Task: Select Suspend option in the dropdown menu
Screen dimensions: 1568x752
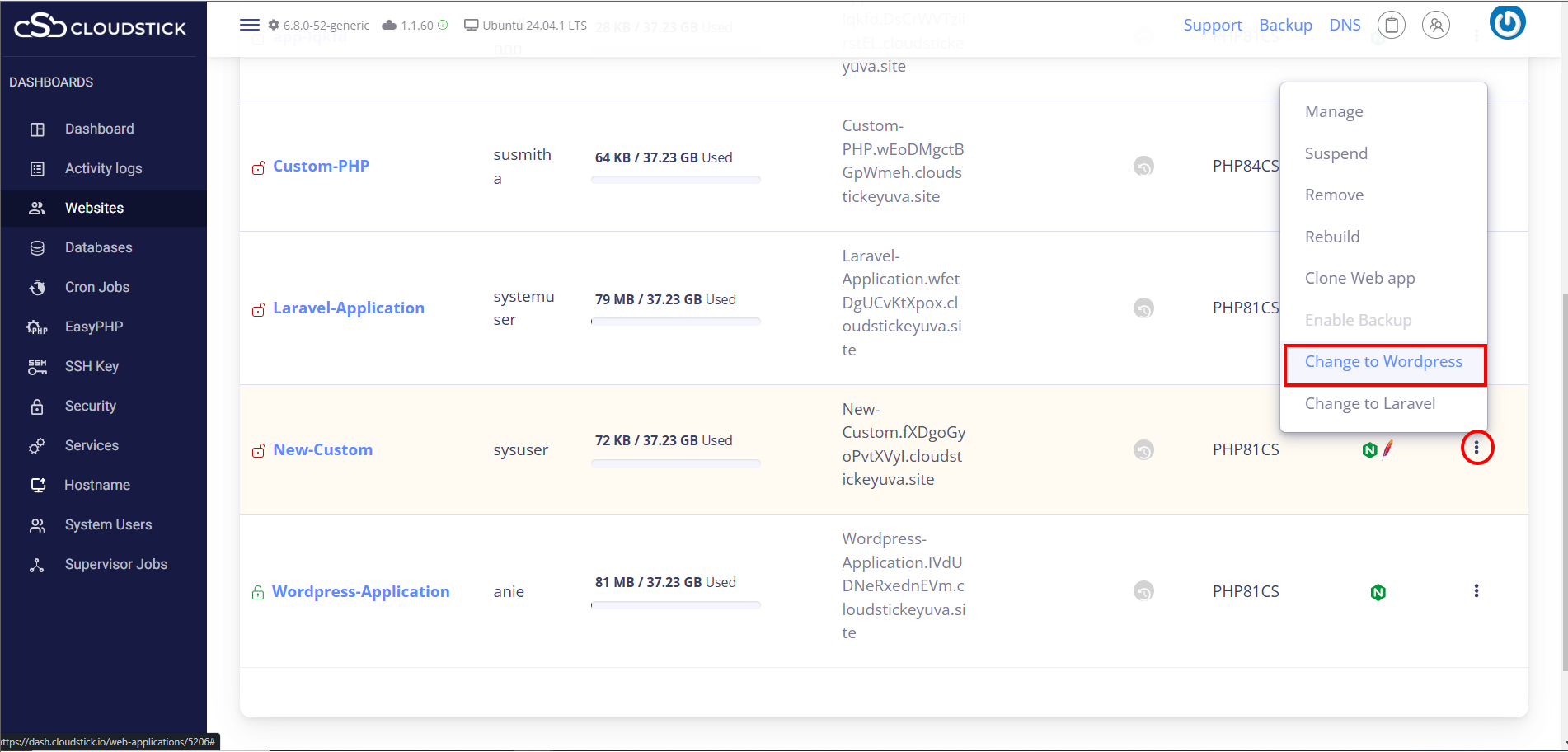Action: coord(1336,154)
